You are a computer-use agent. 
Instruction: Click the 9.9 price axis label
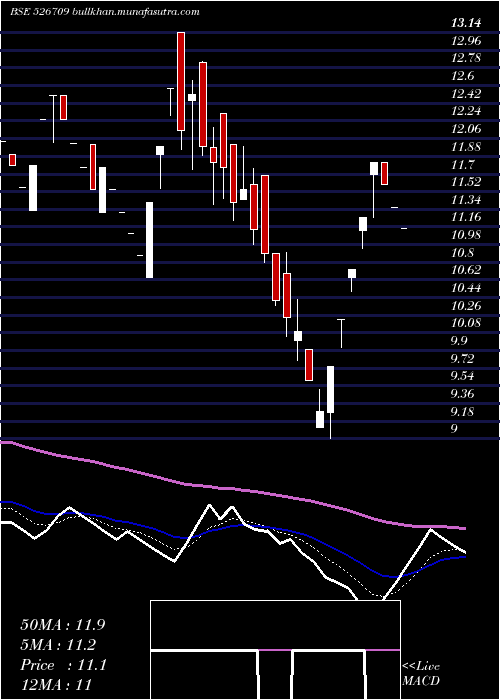[x=459, y=342]
